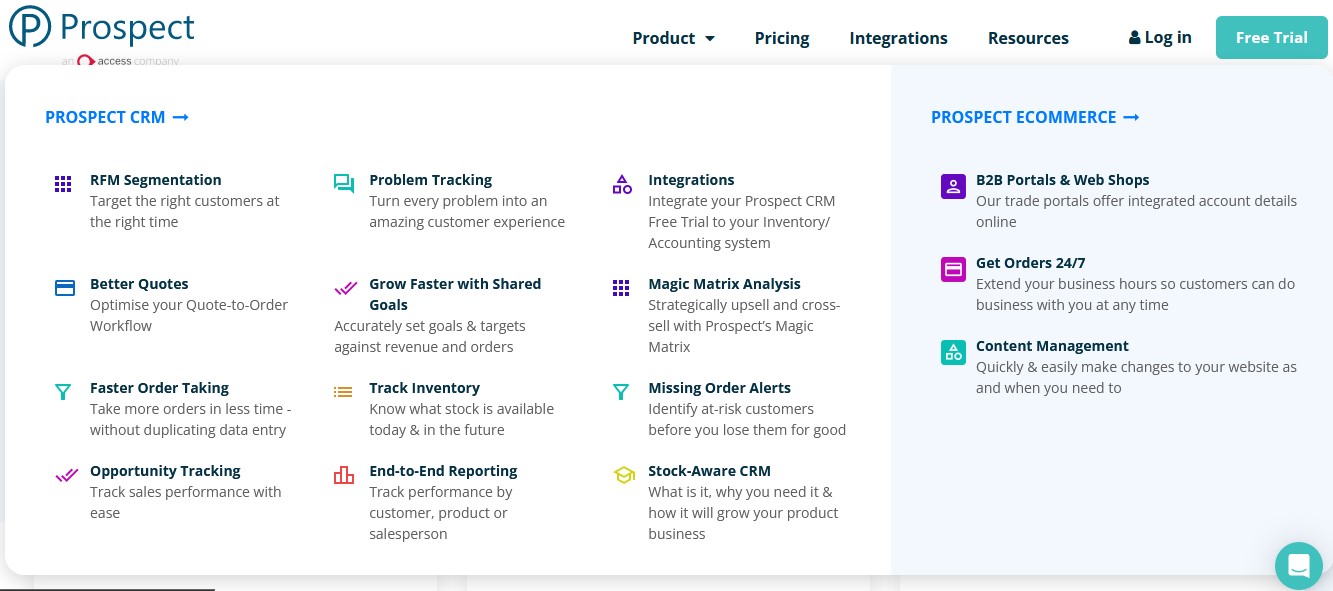Log in to your account

pos(1160,37)
